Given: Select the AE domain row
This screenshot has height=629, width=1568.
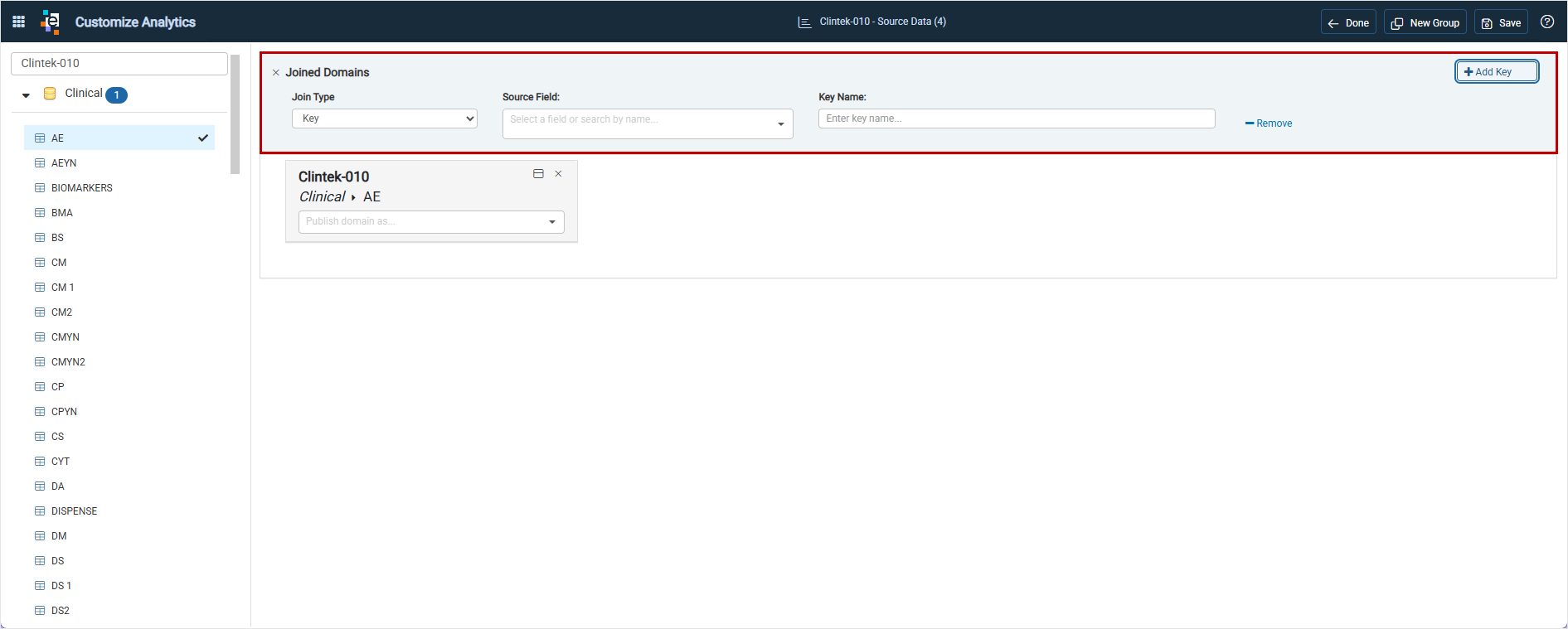Looking at the screenshot, I should pyautogui.click(x=119, y=138).
